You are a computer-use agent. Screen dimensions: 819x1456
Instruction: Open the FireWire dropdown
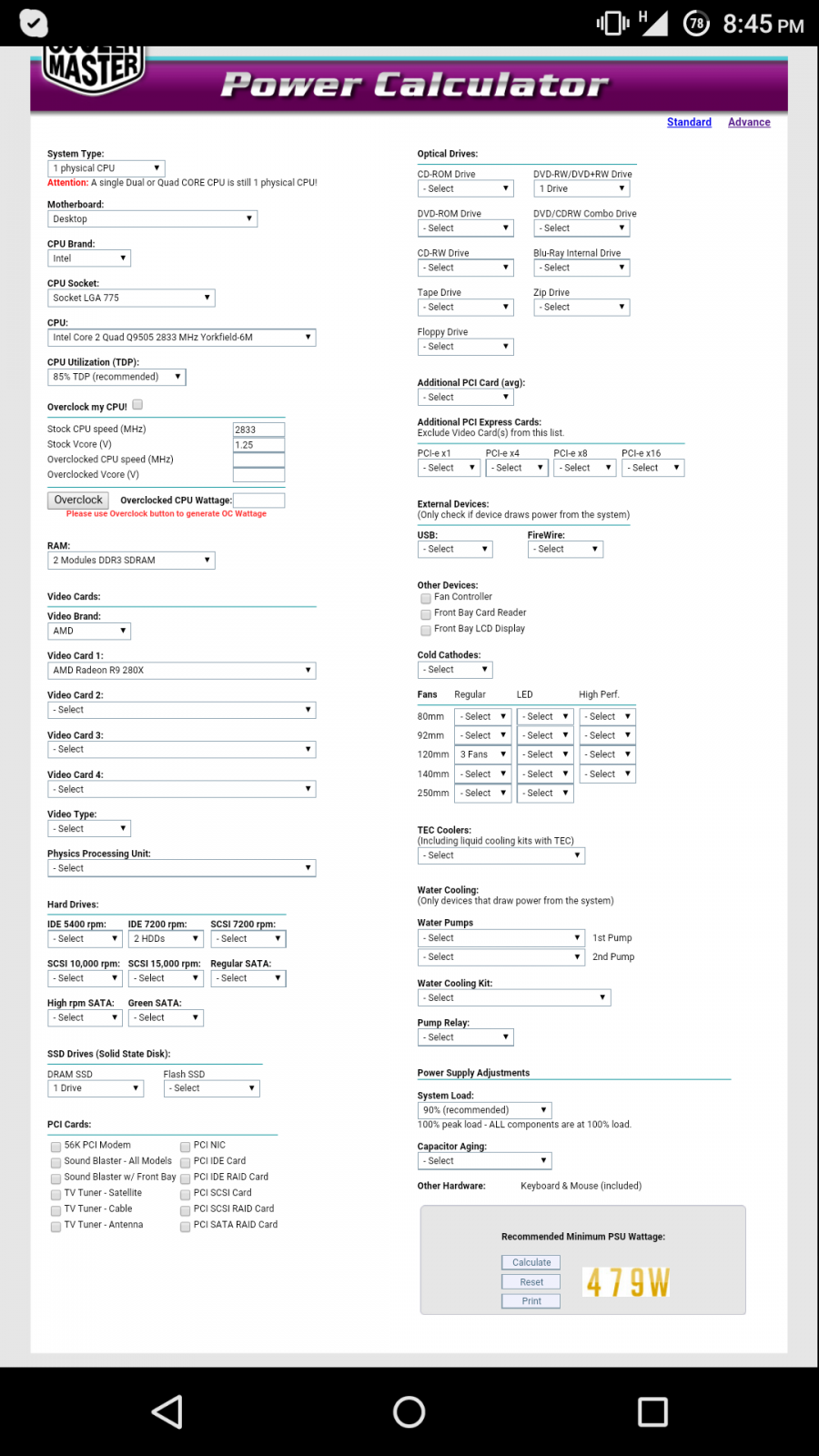click(565, 550)
